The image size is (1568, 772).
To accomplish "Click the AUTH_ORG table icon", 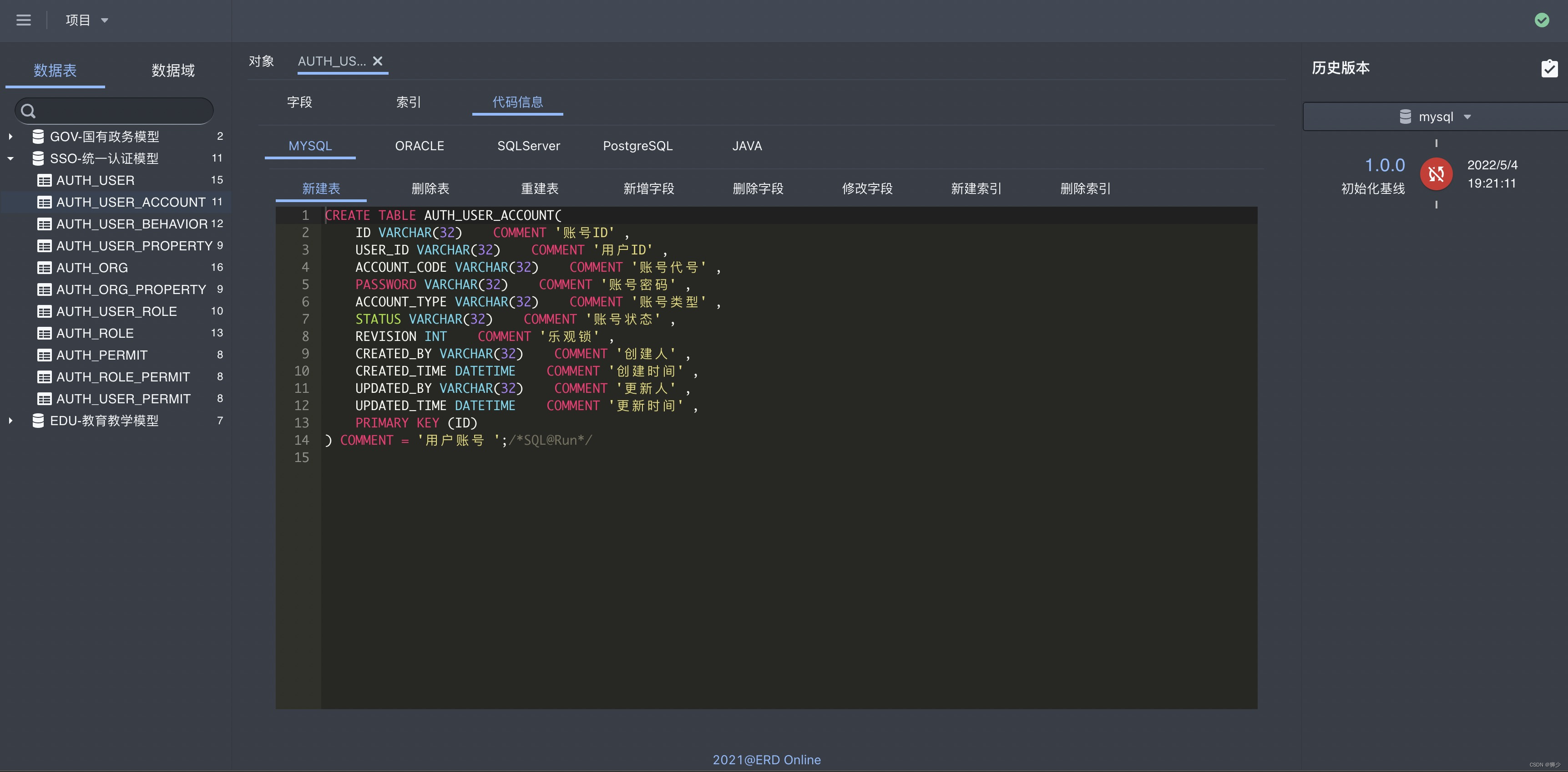I will [x=44, y=268].
